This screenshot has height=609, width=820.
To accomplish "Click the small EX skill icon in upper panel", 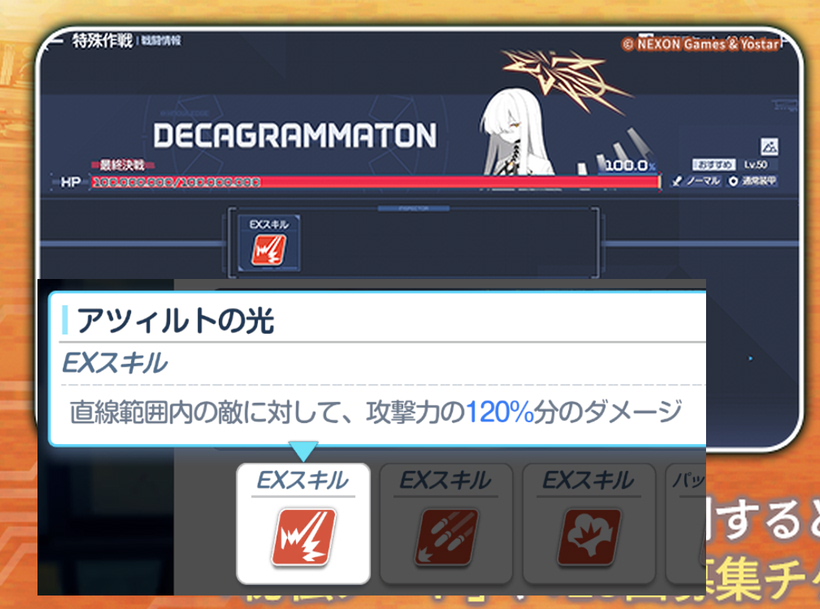I will coord(270,249).
